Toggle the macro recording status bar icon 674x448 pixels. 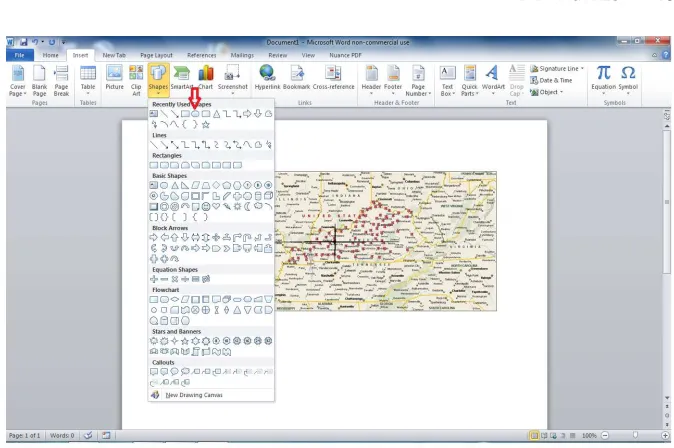click(106, 436)
